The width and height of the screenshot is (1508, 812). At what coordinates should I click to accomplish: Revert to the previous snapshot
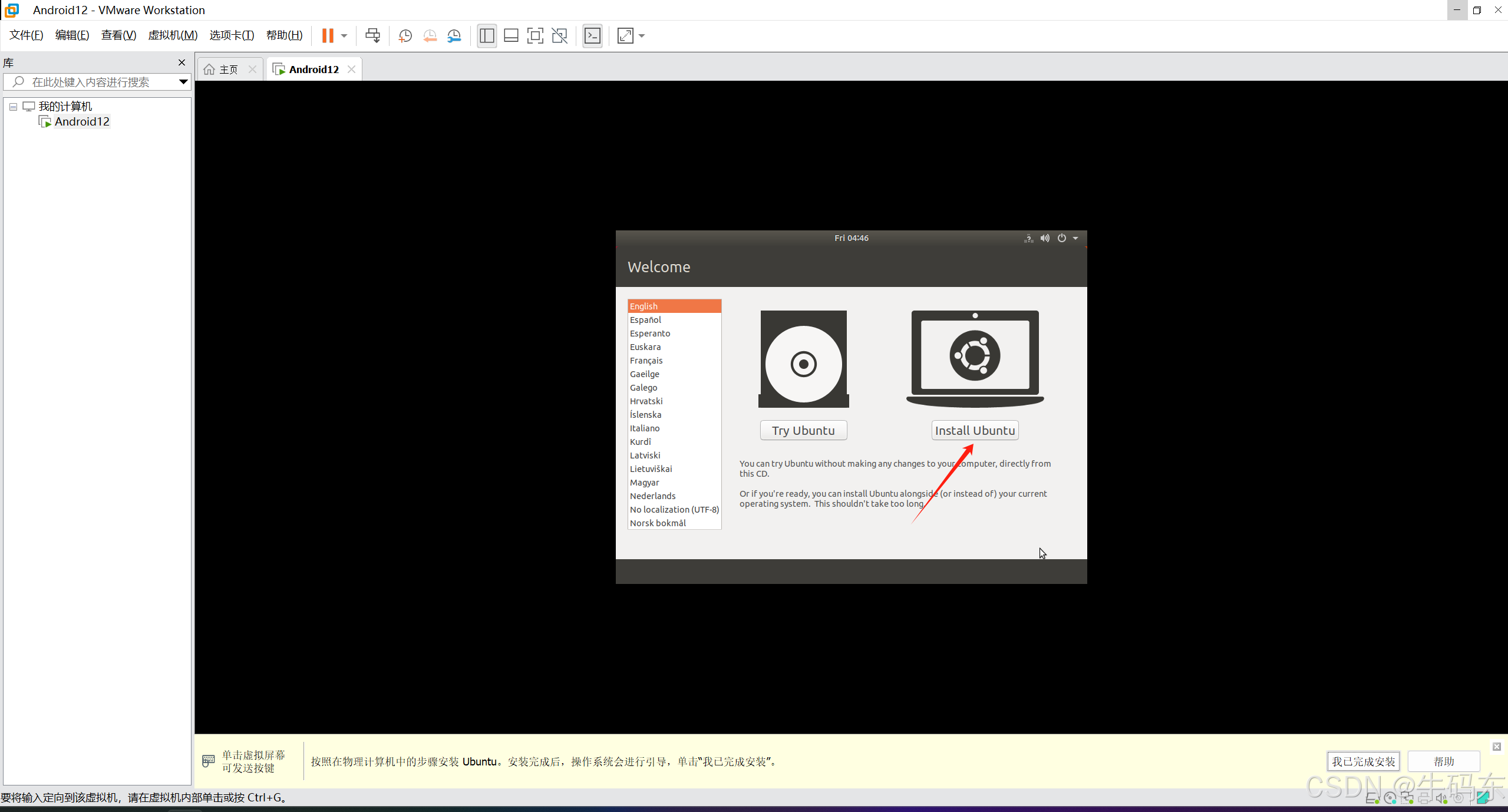(x=430, y=36)
